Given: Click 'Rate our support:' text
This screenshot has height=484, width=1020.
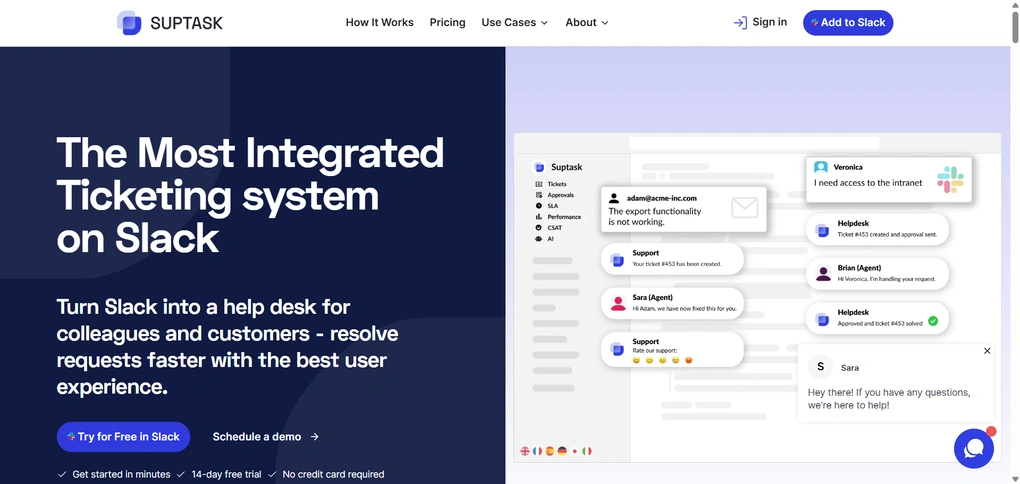Looking at the screenshot, I should (654, 351).
